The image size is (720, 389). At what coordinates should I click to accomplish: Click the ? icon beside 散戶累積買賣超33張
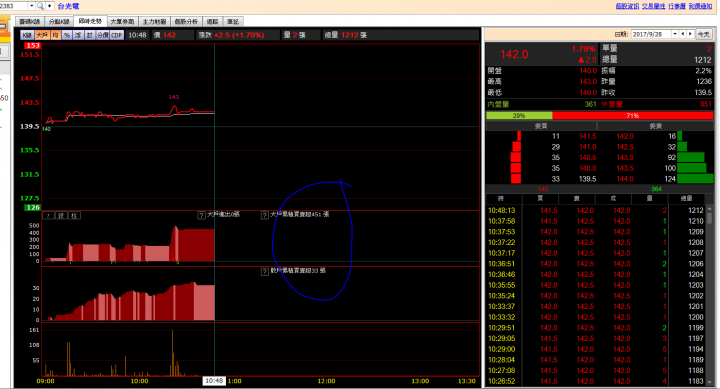point(264,271)
